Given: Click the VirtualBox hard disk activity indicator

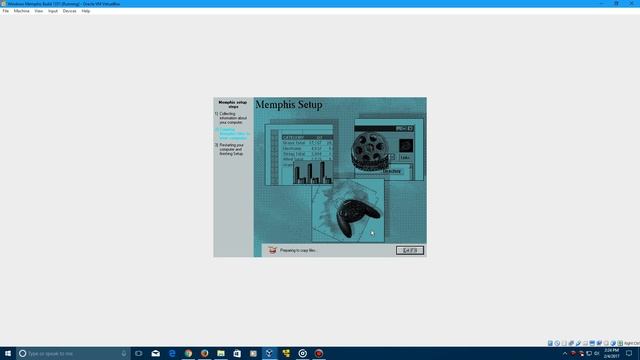Looking at the screenshot, I should [550, 343].
